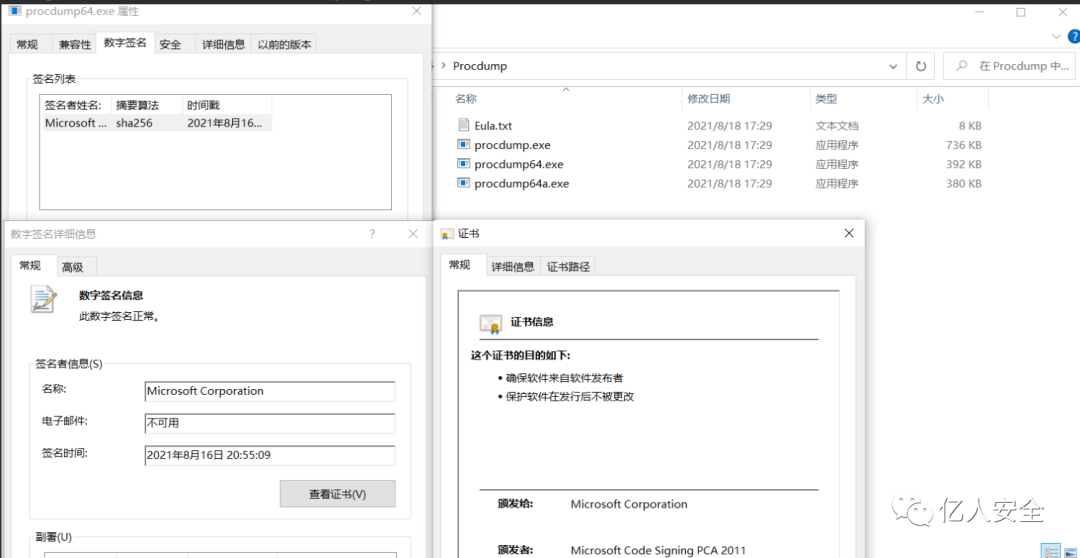Click the question mark in signature details dialog
Image resolution: width=1080 pixels, height=558 pixels.
click(x=373, y=234)
